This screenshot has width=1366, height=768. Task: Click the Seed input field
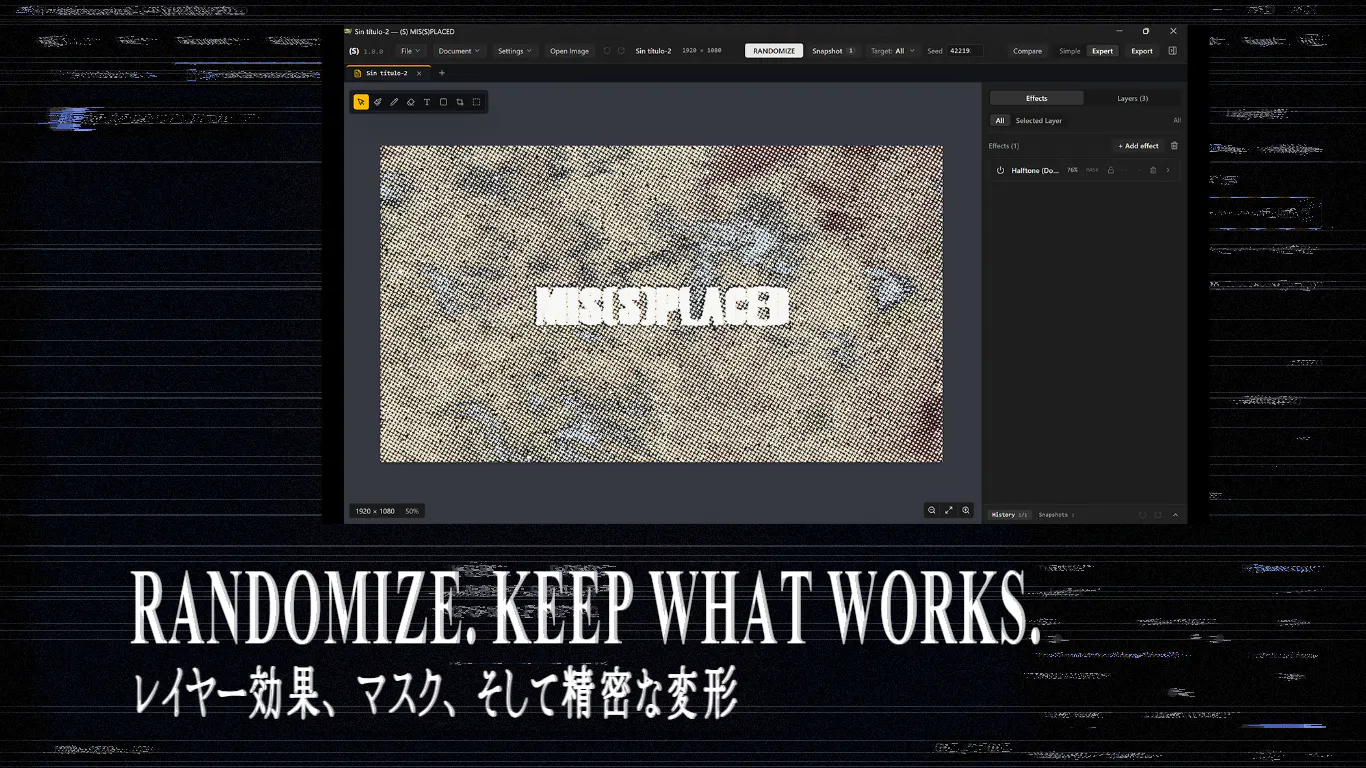click(x=964, y=51)
